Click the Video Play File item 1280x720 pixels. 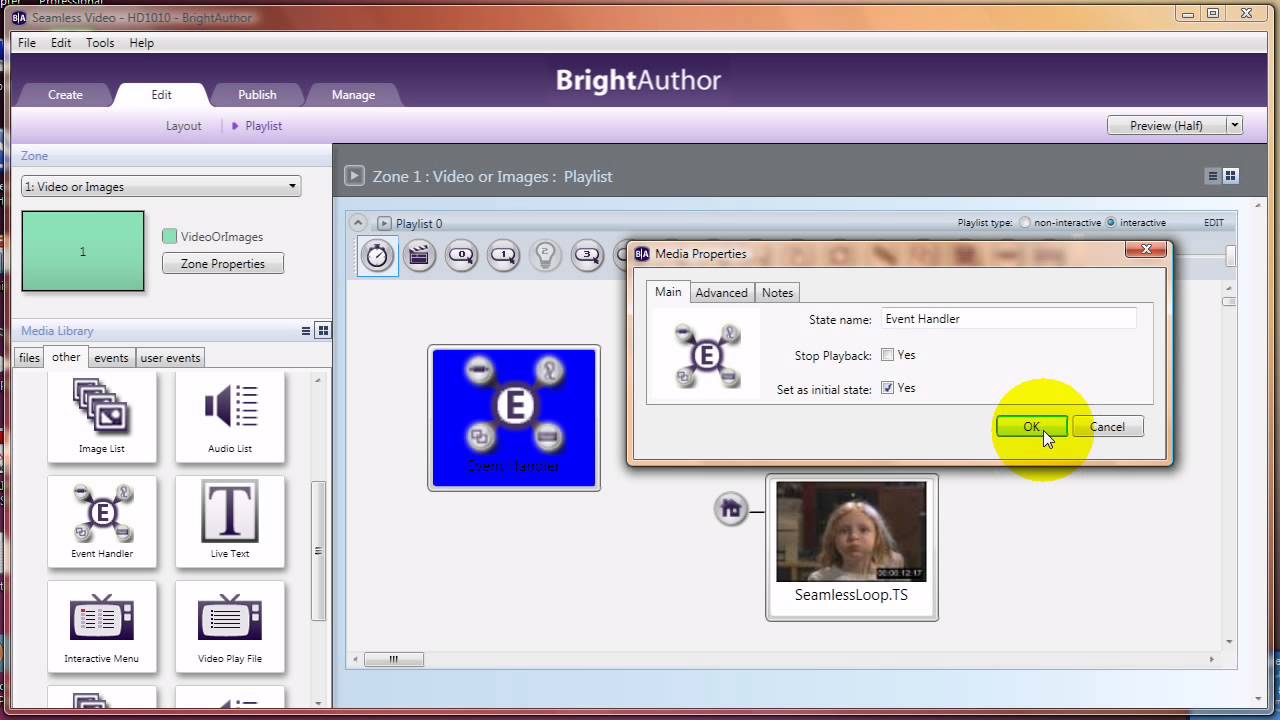(230, 626)
